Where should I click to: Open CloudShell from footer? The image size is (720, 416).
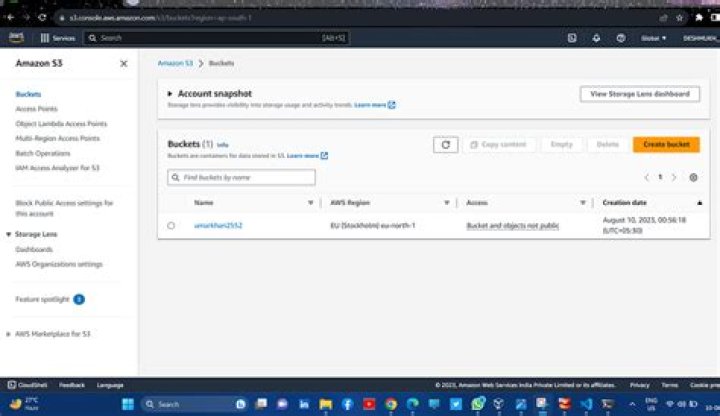pyautogui.click(x=28, y=385)
